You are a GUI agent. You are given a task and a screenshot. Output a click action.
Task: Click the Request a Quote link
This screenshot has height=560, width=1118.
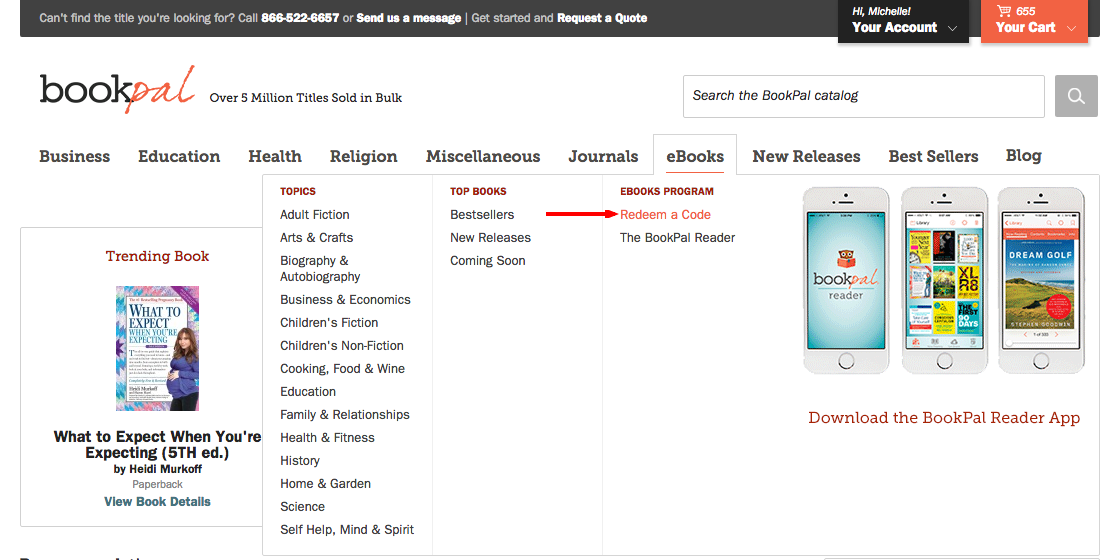click(602, 18)
